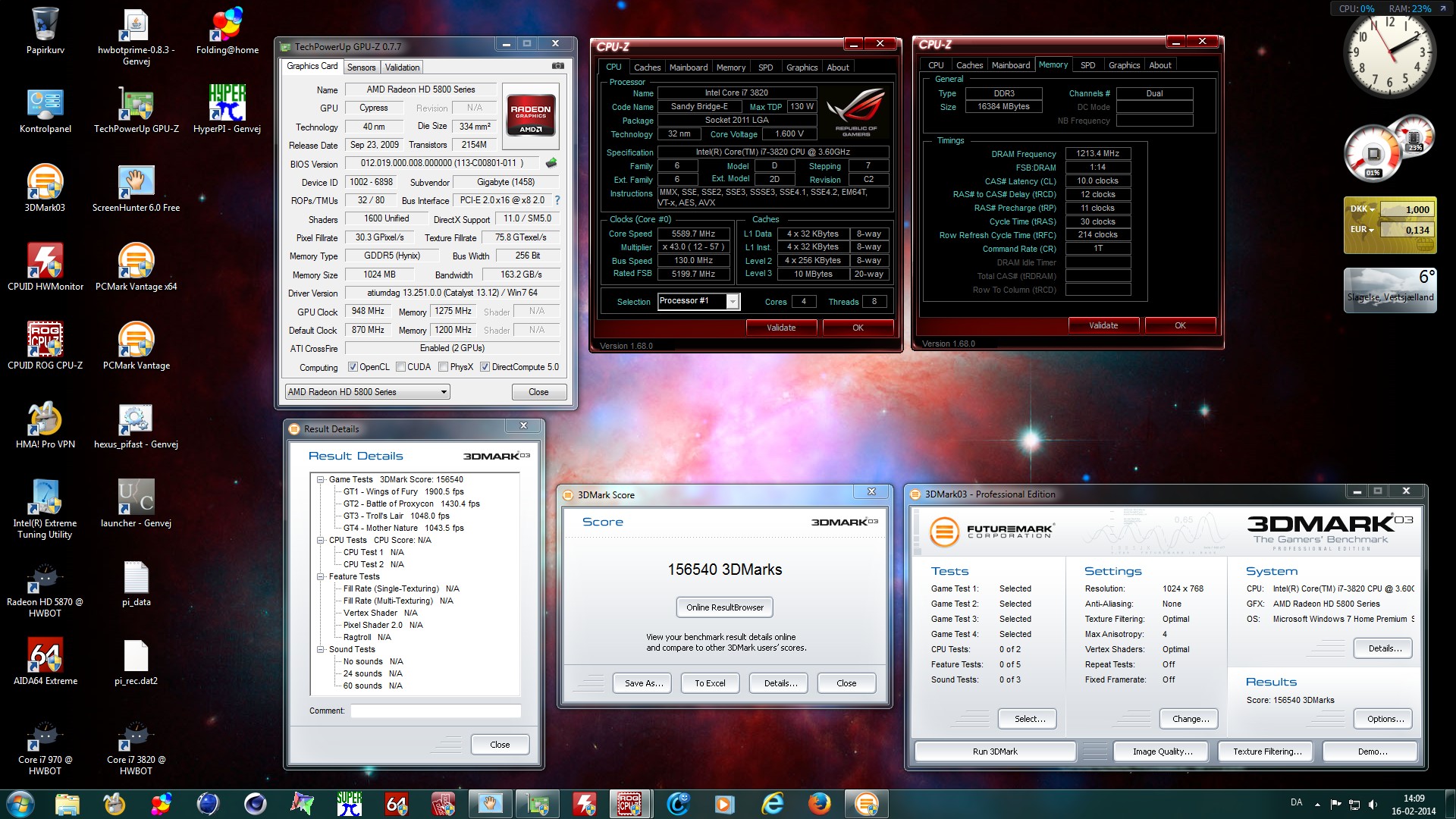Screen dimensions: 1456x819
Task: Open CPUID ROG CPU-Z desktop icon
Action: coord(45,347)
